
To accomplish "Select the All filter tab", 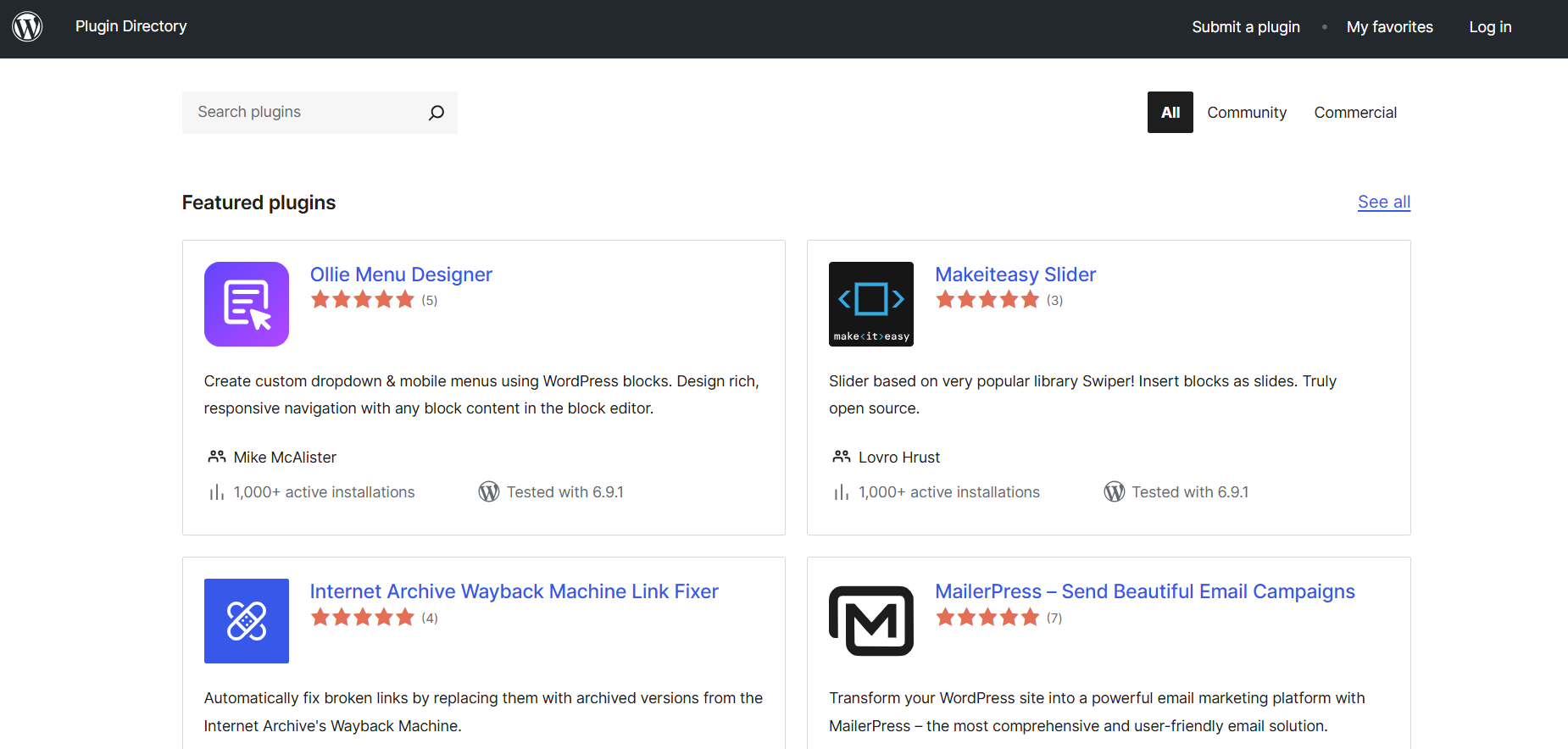I will coord(1170,113).
